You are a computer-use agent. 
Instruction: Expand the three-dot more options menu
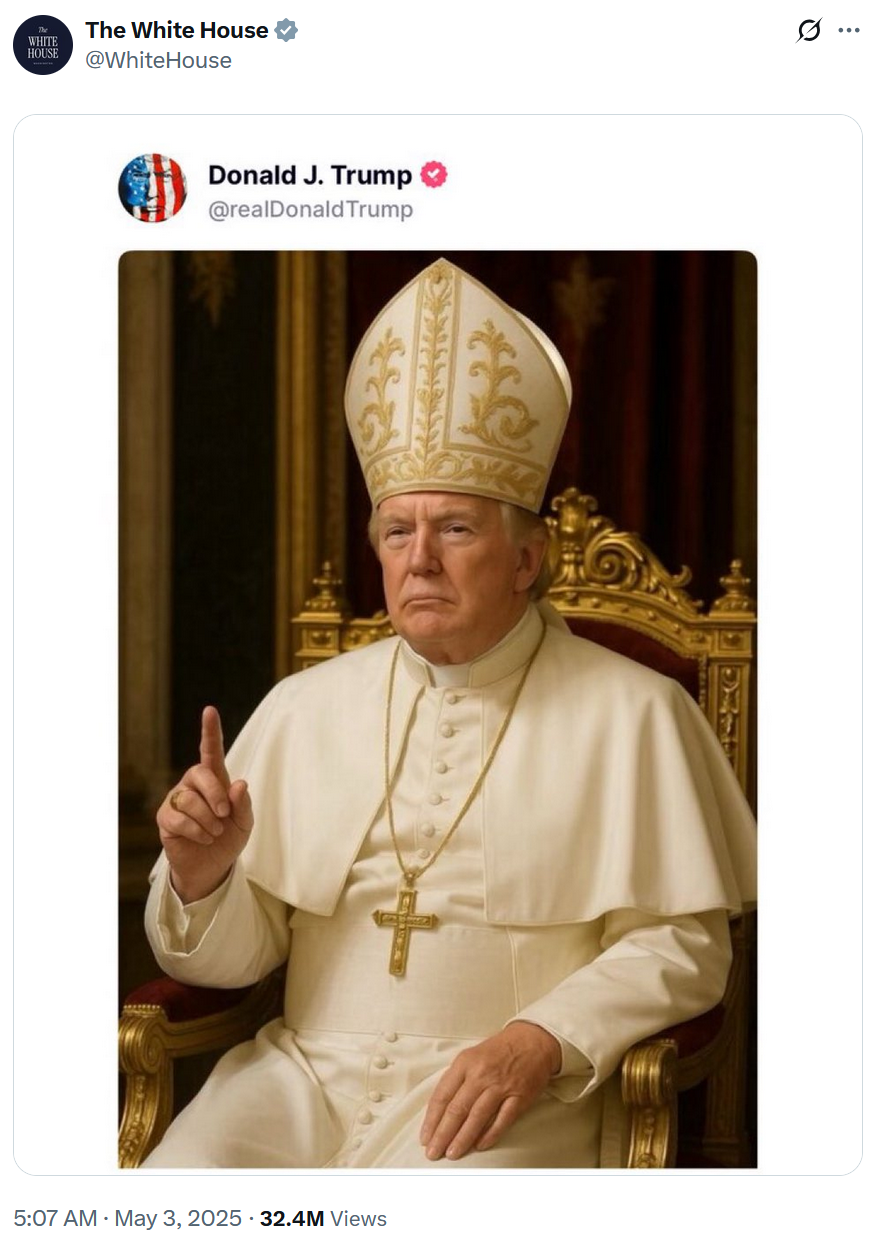coord(849,31)
